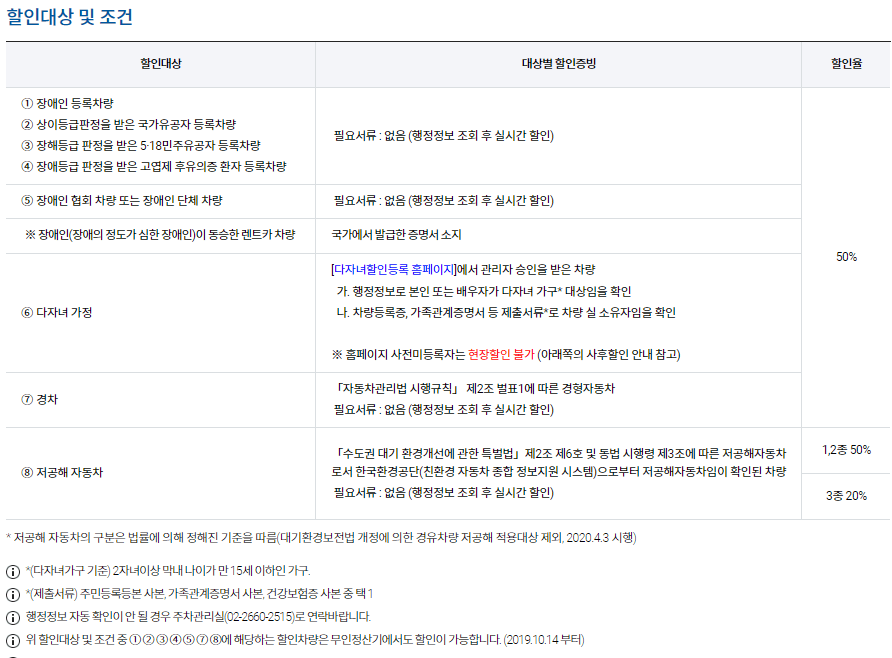Click the info icon beside 무인정산기 할인 note

[13, 641]
